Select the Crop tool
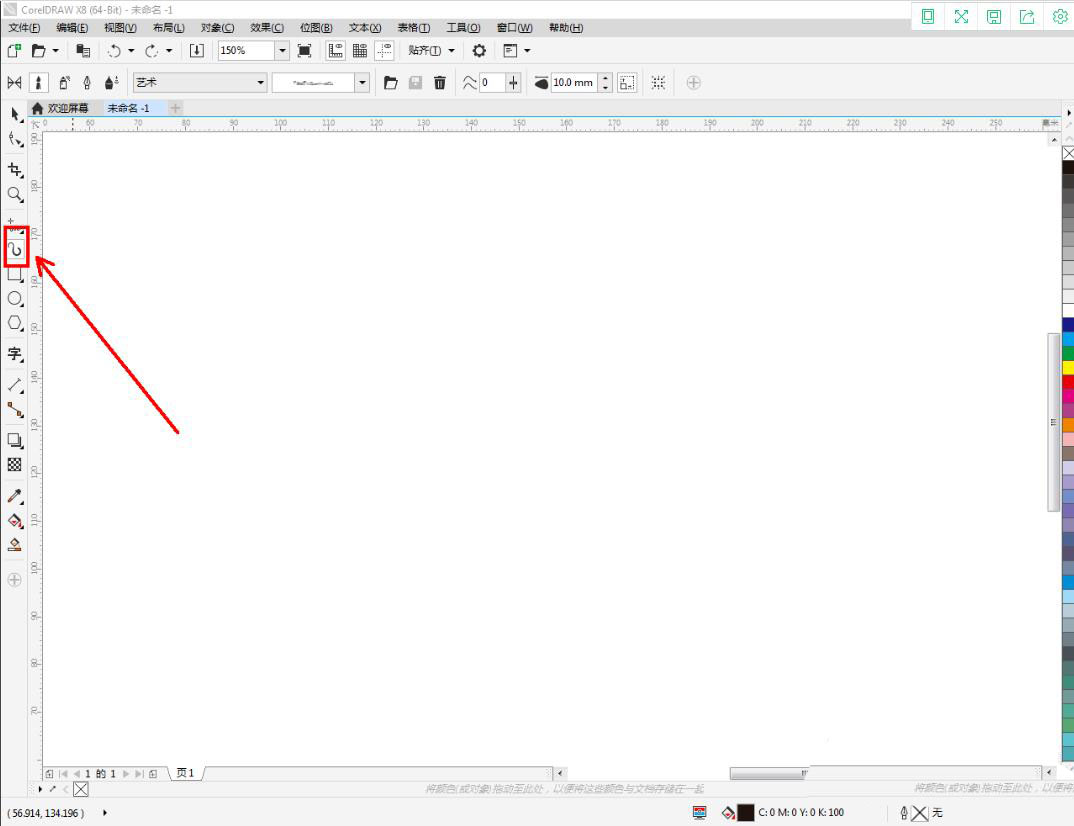 pyautogui.click(x=14, y=170)
